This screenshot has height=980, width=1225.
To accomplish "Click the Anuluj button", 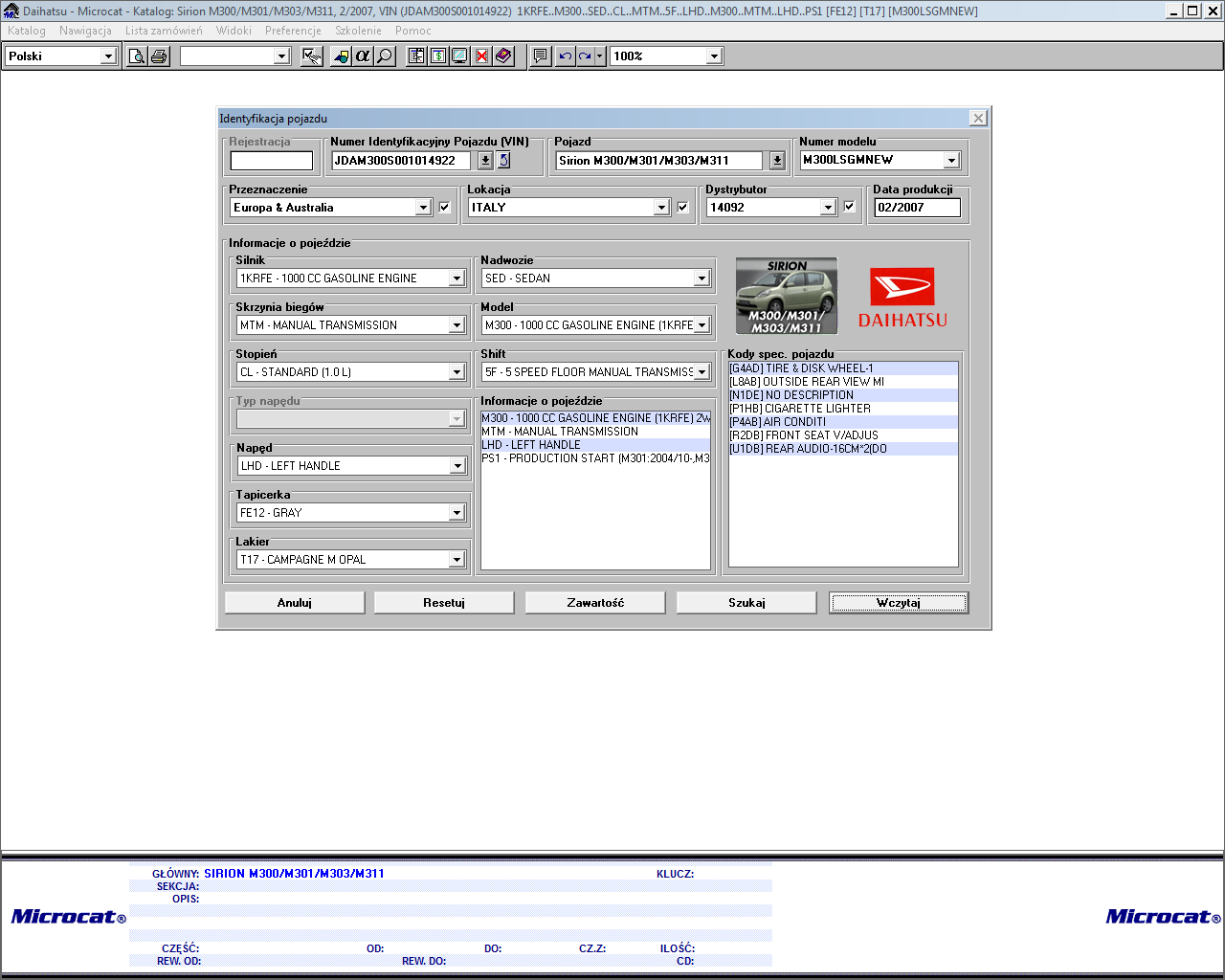I will 295,603.
